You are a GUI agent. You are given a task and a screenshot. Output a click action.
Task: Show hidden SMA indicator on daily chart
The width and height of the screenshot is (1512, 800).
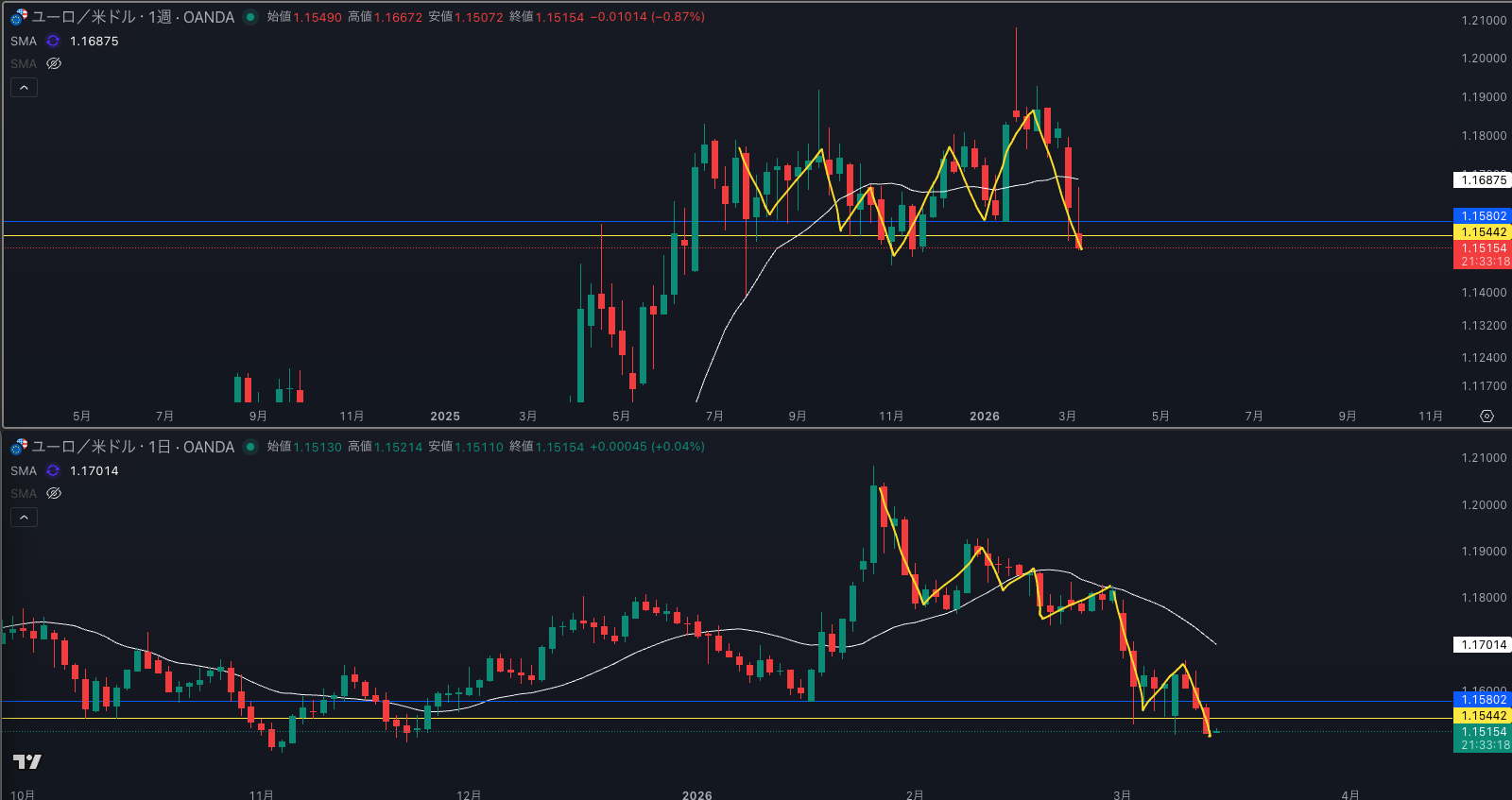coord(54,494)
